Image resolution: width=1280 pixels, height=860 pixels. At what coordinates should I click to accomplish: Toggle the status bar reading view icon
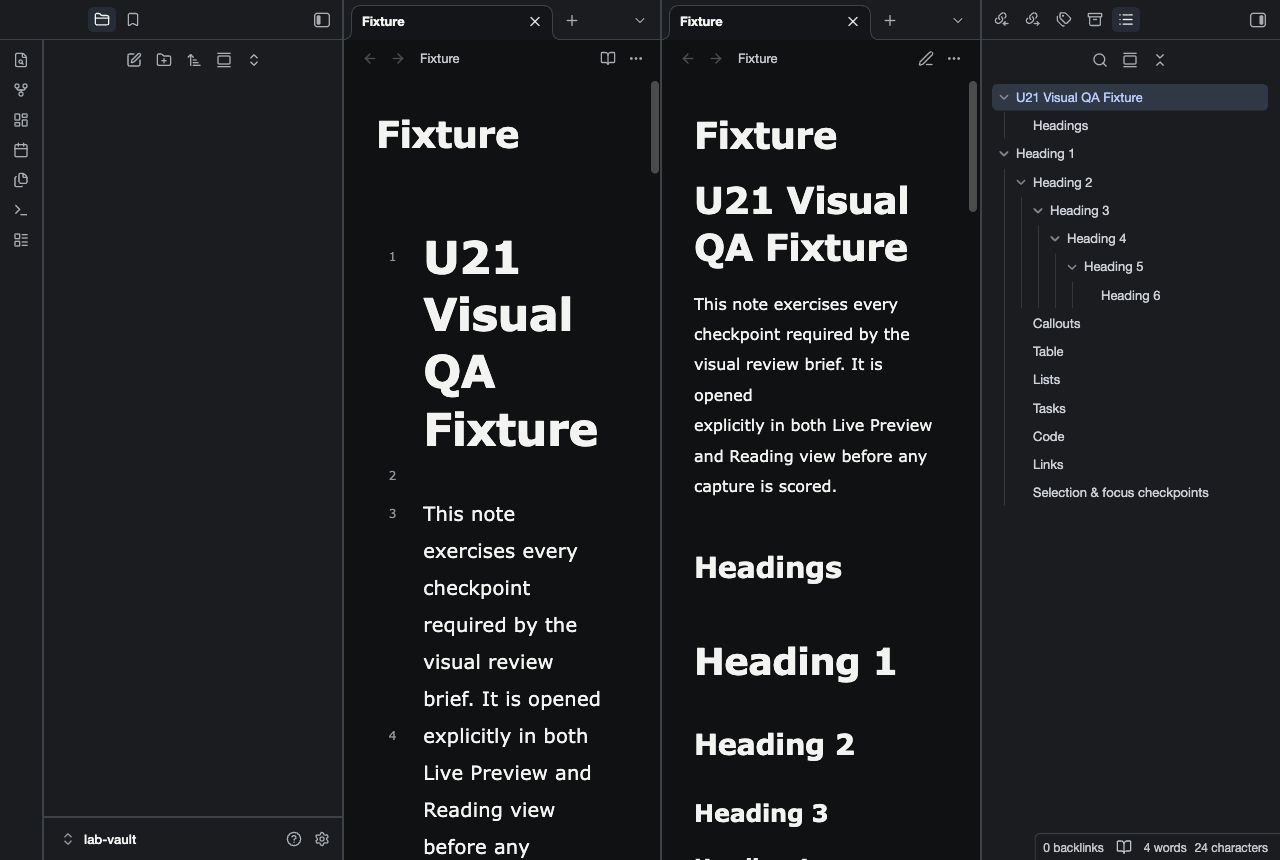[x=1124, y=847]
